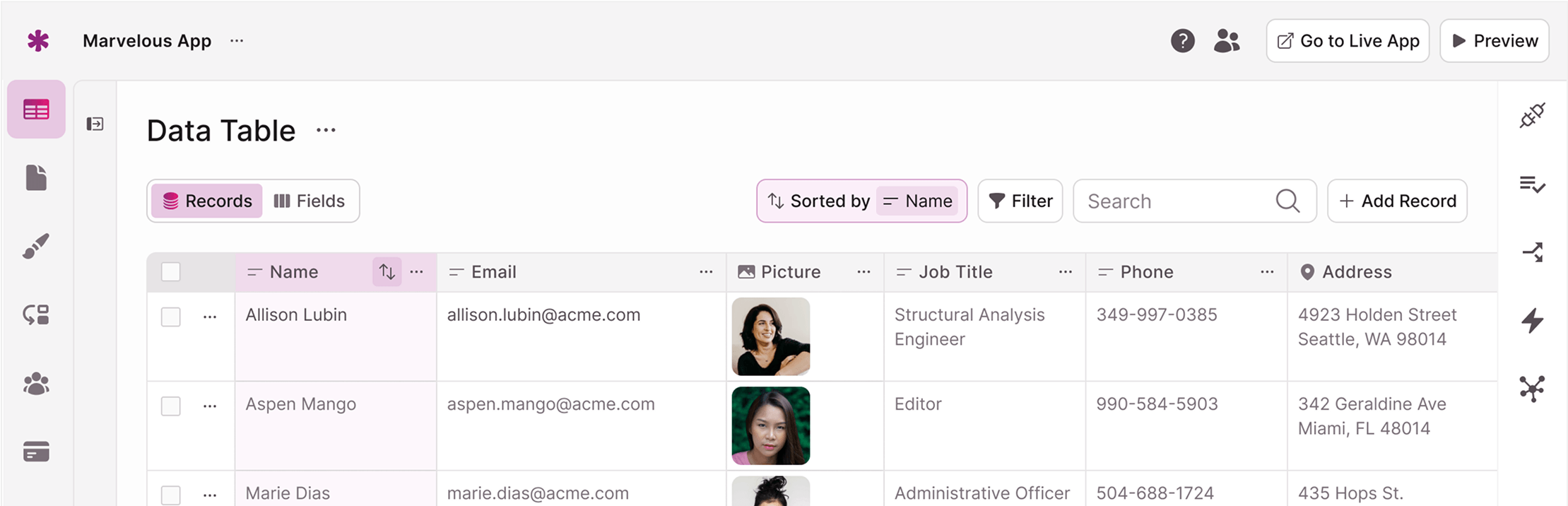Open the Name column sort options
Image resolution: width=1568 pixels, height=506 pixels.
coord(387,271)
